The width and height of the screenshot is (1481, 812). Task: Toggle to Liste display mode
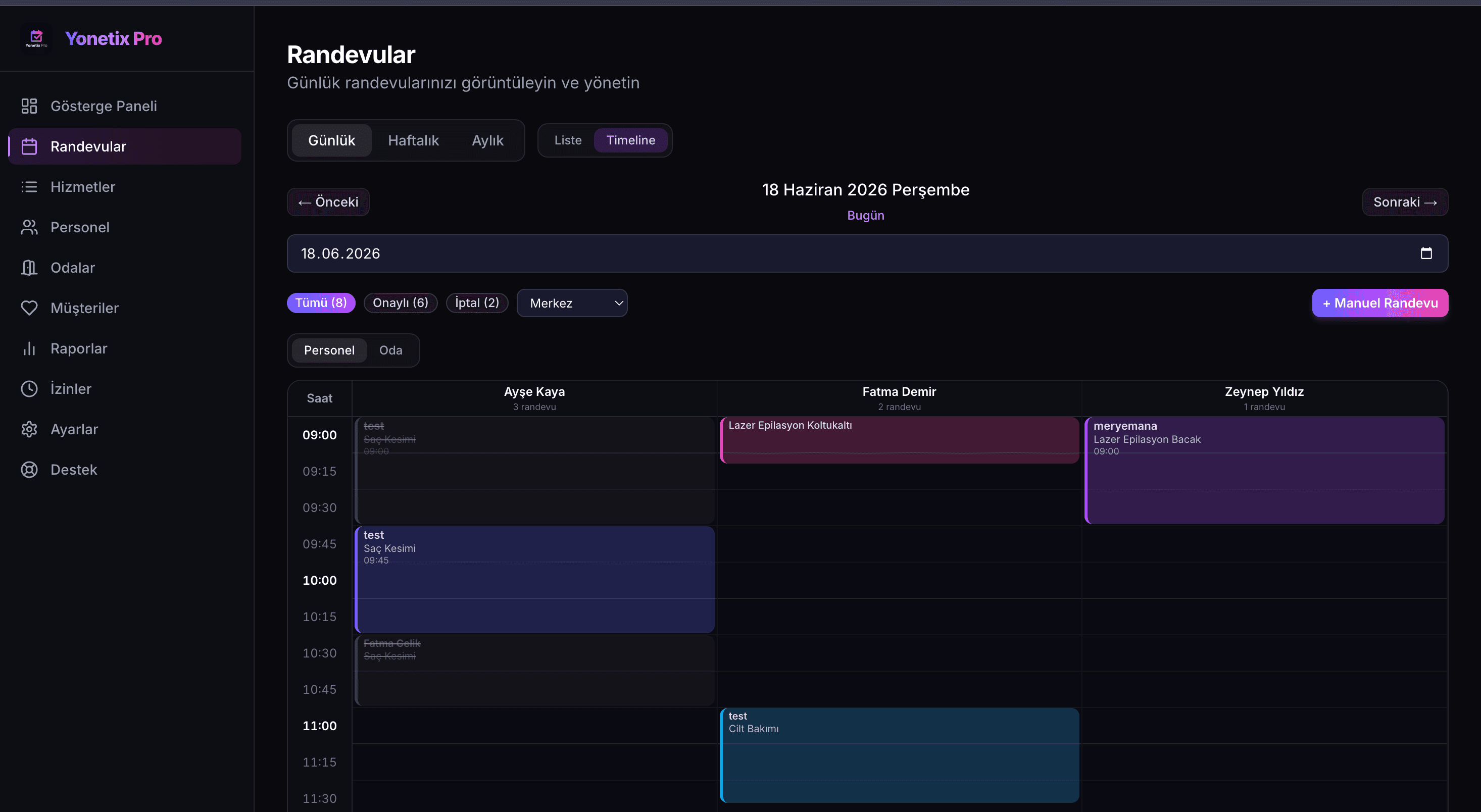(x=567, y=140)
